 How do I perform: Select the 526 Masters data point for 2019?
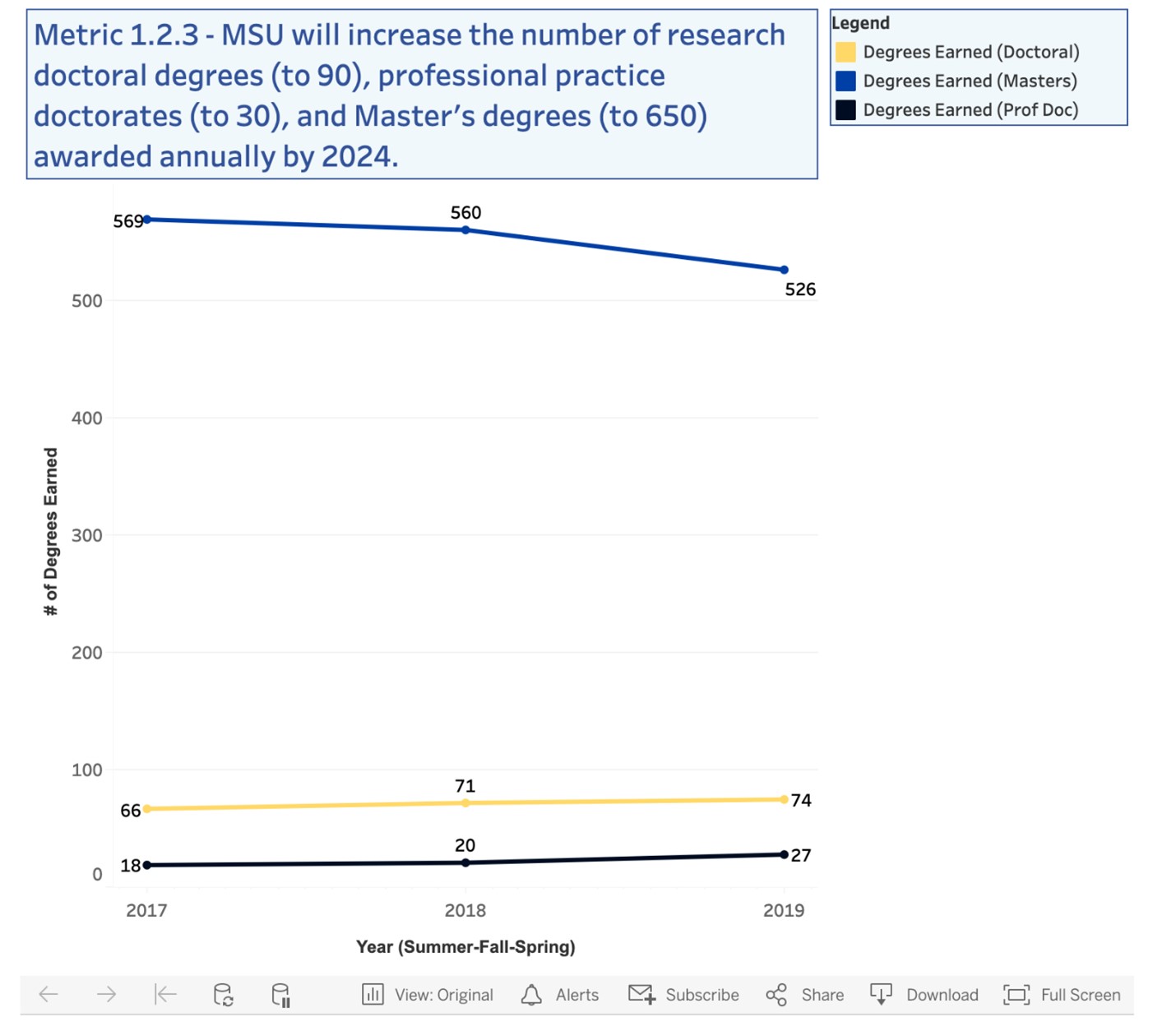[x=784, y=270]
